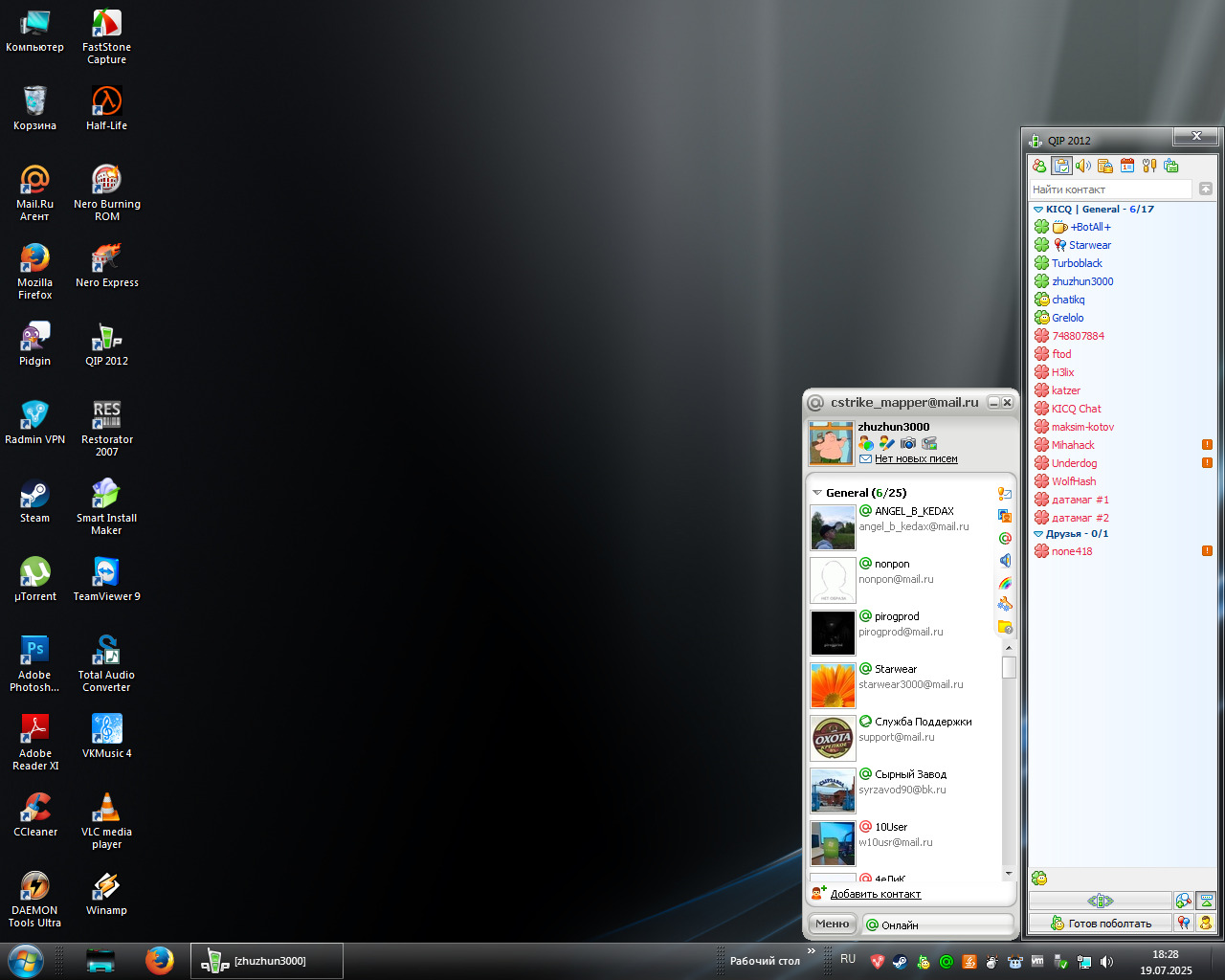Screen dimensions: 1225x980
Task: Click the contacts people icon in QIP toolbar
Action: [x=1039, y=166]
